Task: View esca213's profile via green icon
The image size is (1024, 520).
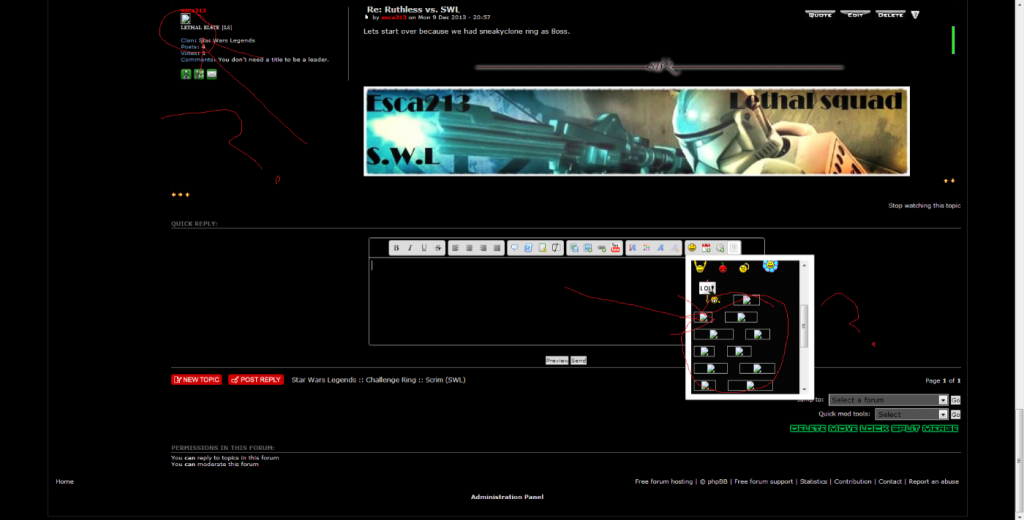Action: coord(186,74)
